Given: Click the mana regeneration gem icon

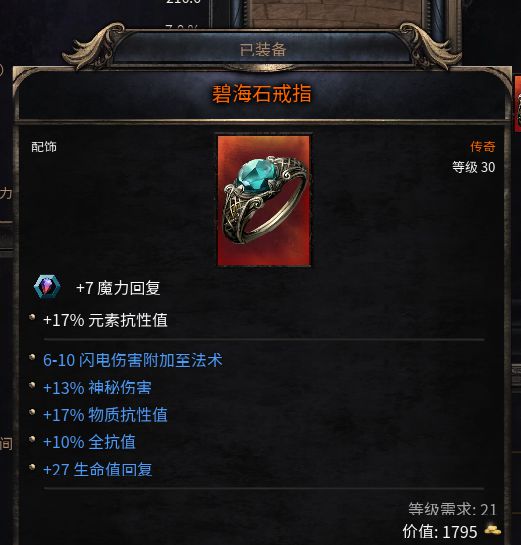Looking at the screenshot, I should click(x=47, y=287).
